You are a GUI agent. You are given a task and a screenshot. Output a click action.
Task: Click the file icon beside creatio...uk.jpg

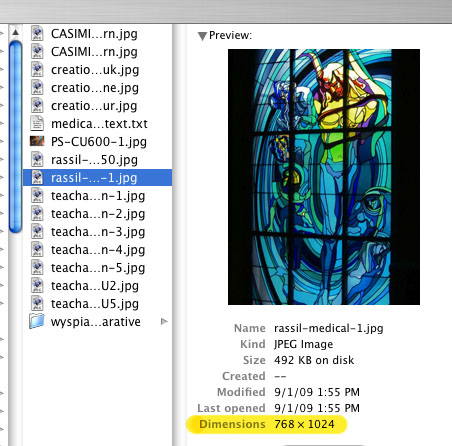pyautogui.click(x=37, y=70)
